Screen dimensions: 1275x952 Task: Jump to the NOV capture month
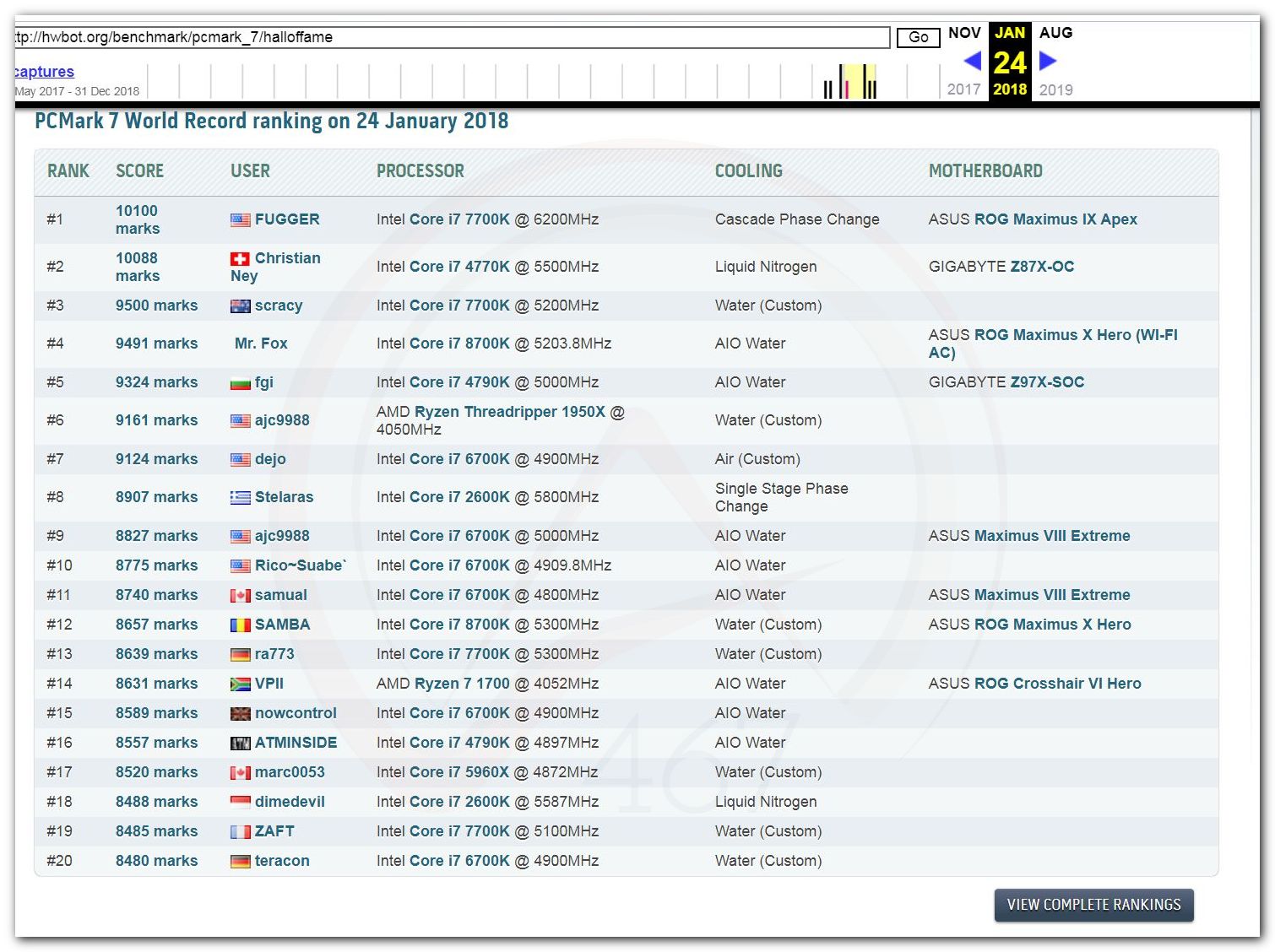[964, 33]
